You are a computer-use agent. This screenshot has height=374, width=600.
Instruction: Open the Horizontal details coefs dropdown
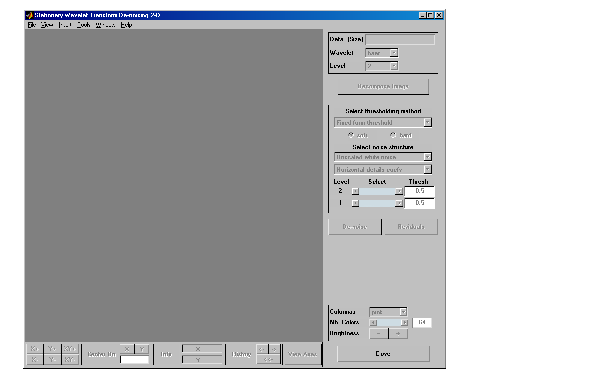pyautogui.click(x=383, y=169)
